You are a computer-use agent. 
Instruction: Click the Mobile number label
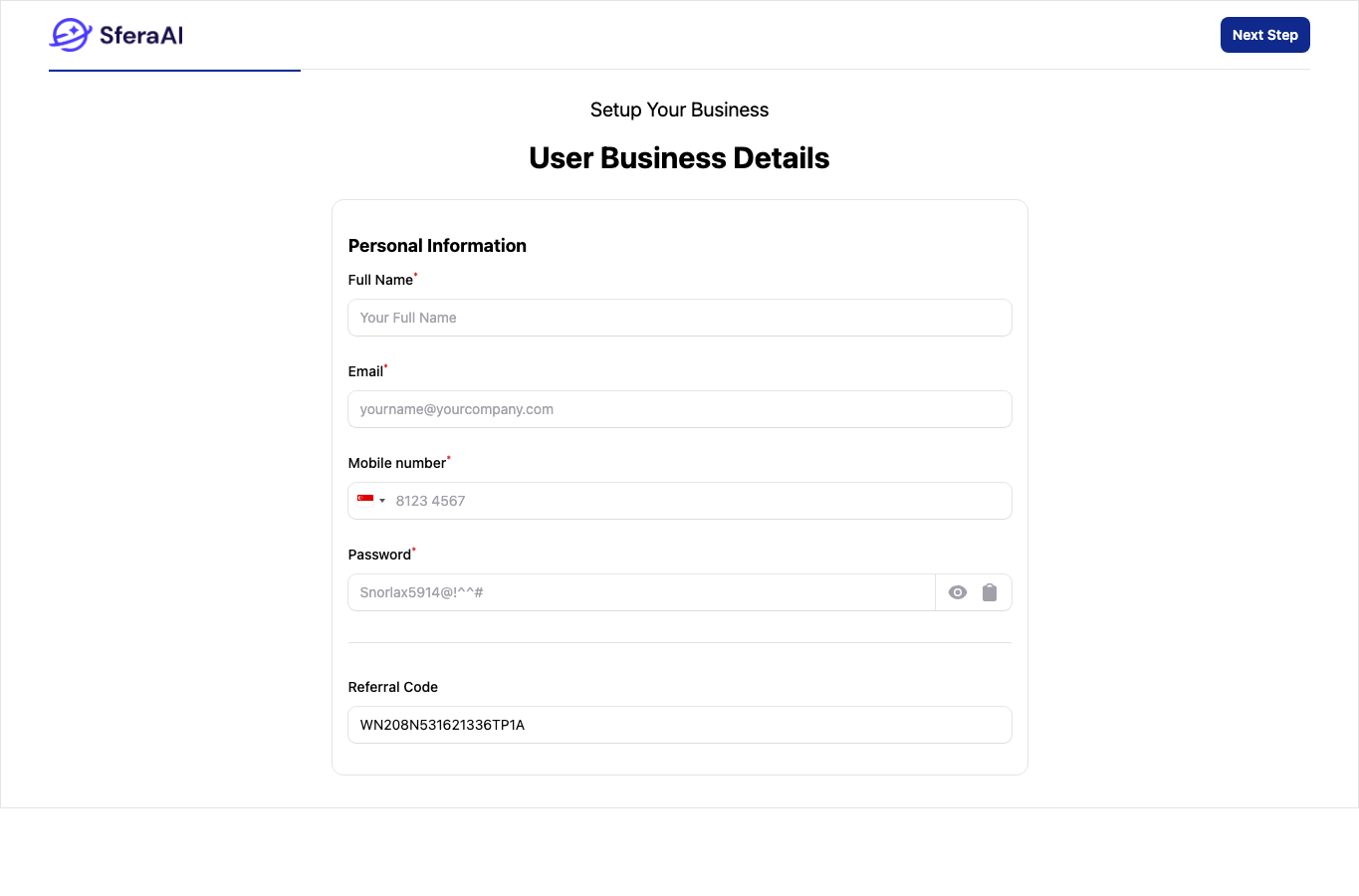pos(397,463)
